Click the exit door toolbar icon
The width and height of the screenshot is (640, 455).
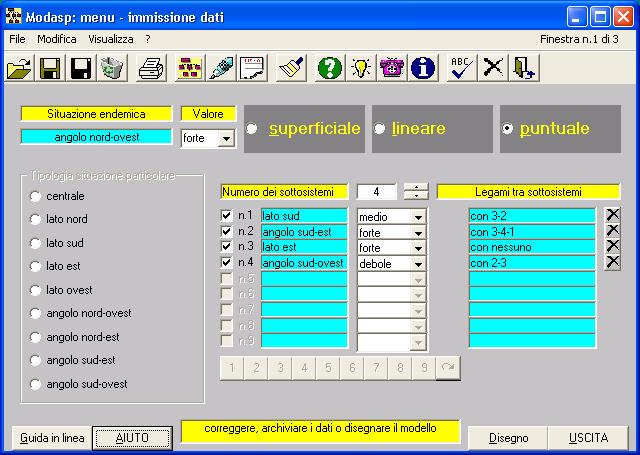point(525,68)
